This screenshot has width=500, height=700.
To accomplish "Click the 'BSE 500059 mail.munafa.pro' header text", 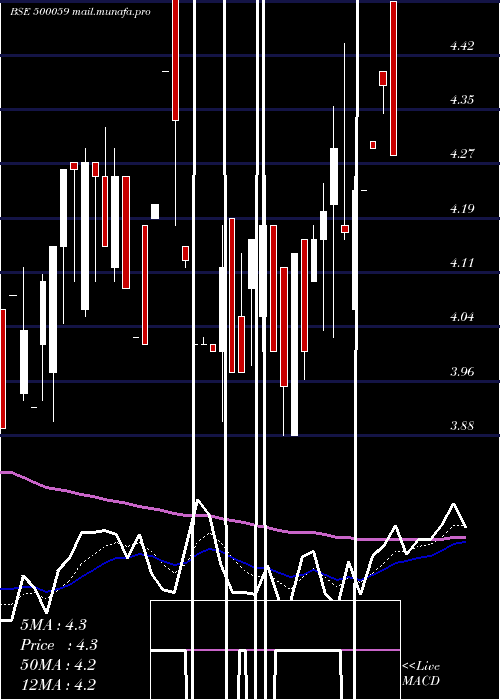I will click(80, 12).
